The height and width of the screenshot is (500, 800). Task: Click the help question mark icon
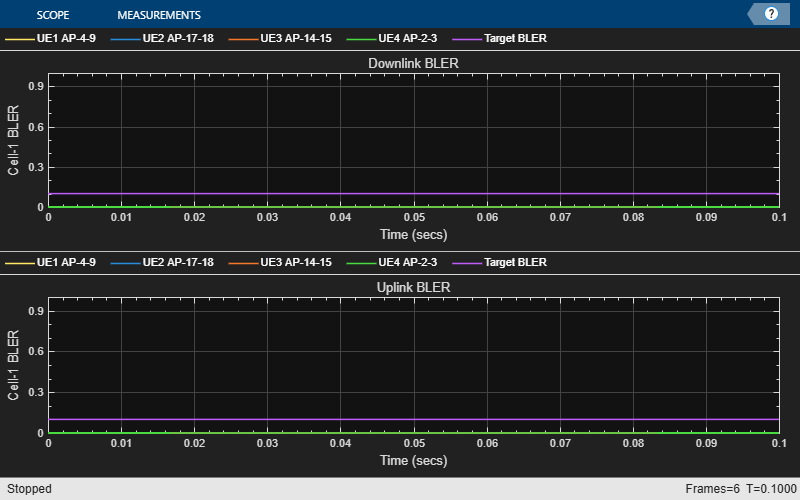(x=771, y=14)
